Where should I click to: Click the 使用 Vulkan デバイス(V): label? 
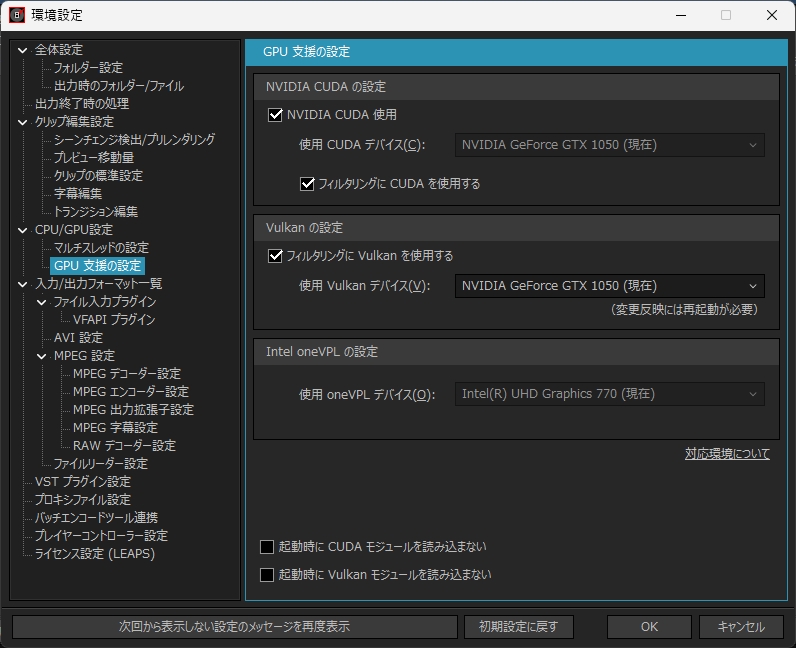(x=364, y=286)
